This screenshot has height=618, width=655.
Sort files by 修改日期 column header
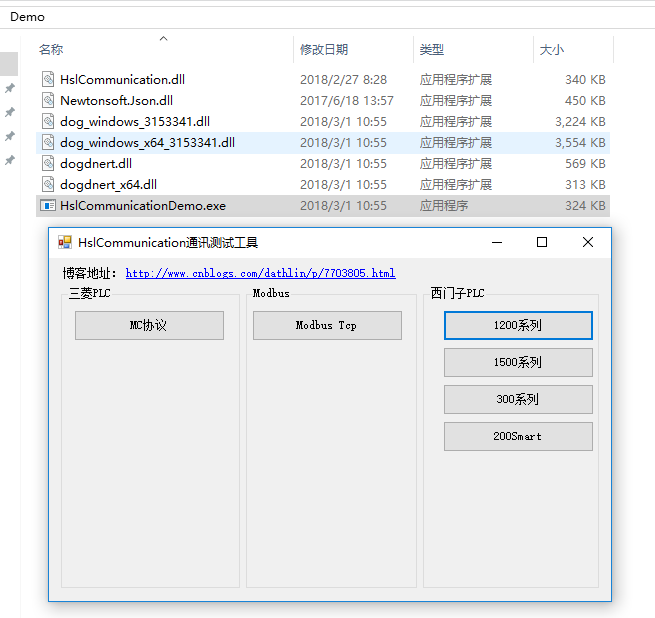(324, 50)
